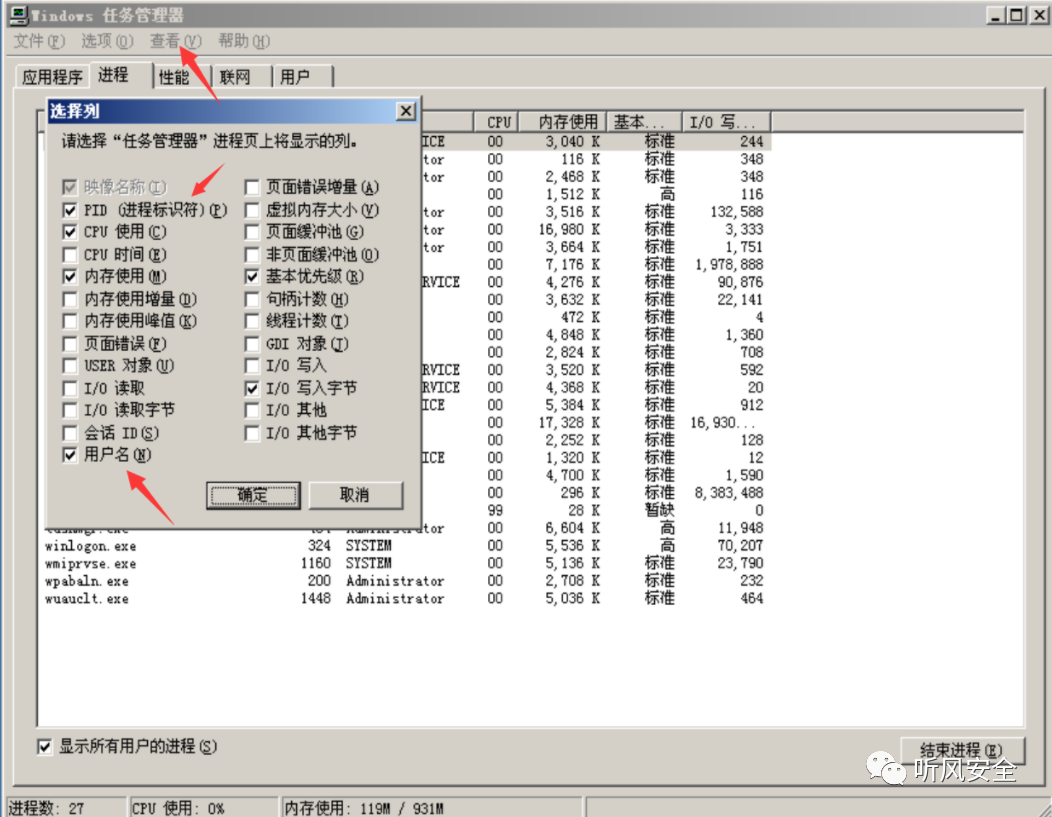
Task: Select the winlogon.exe process row
Action: pos(405,546)
